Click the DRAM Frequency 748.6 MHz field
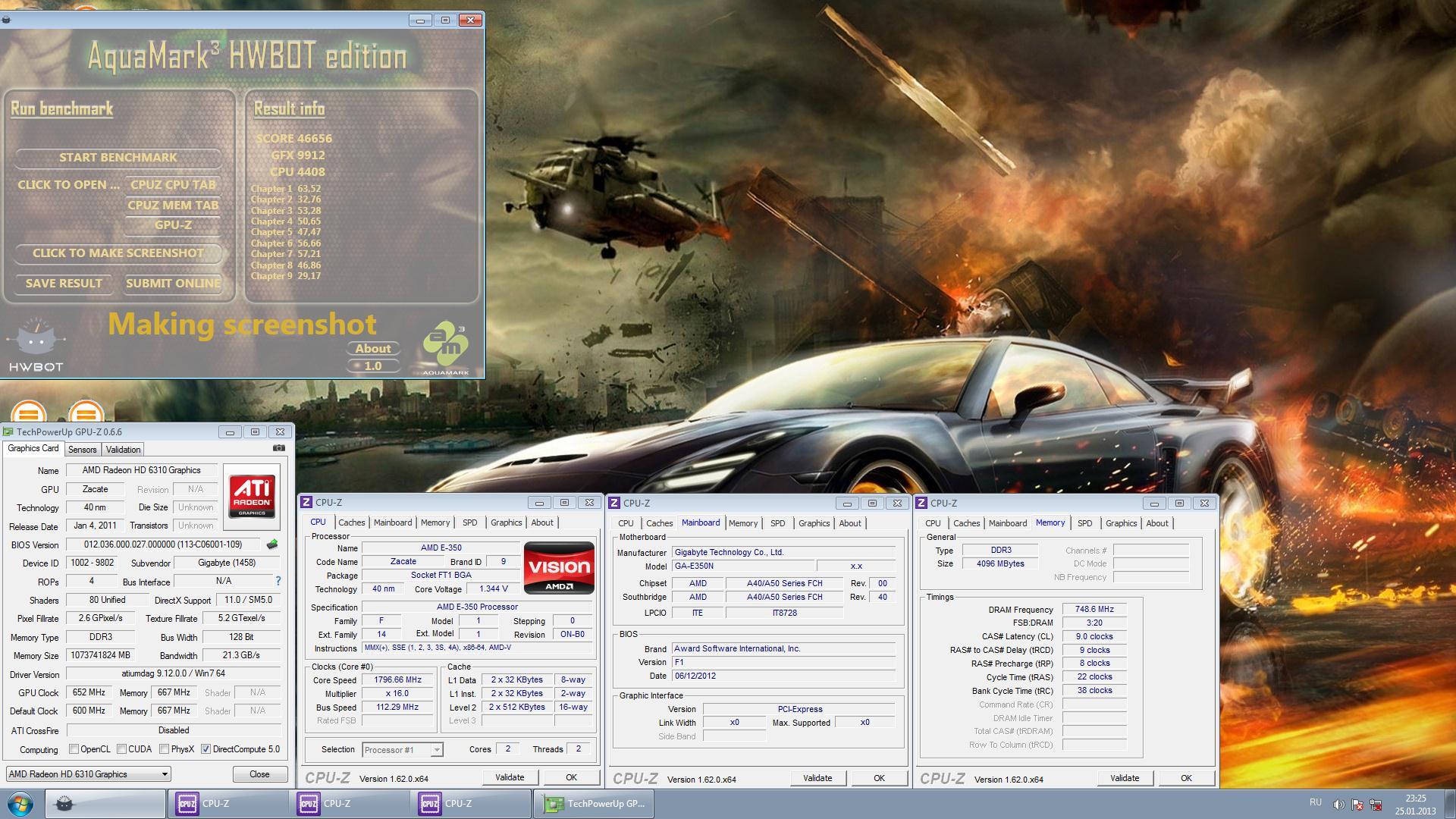The height and width of the screenshot is (819, 1456). pyautogui.click(x=1094, y=609)
